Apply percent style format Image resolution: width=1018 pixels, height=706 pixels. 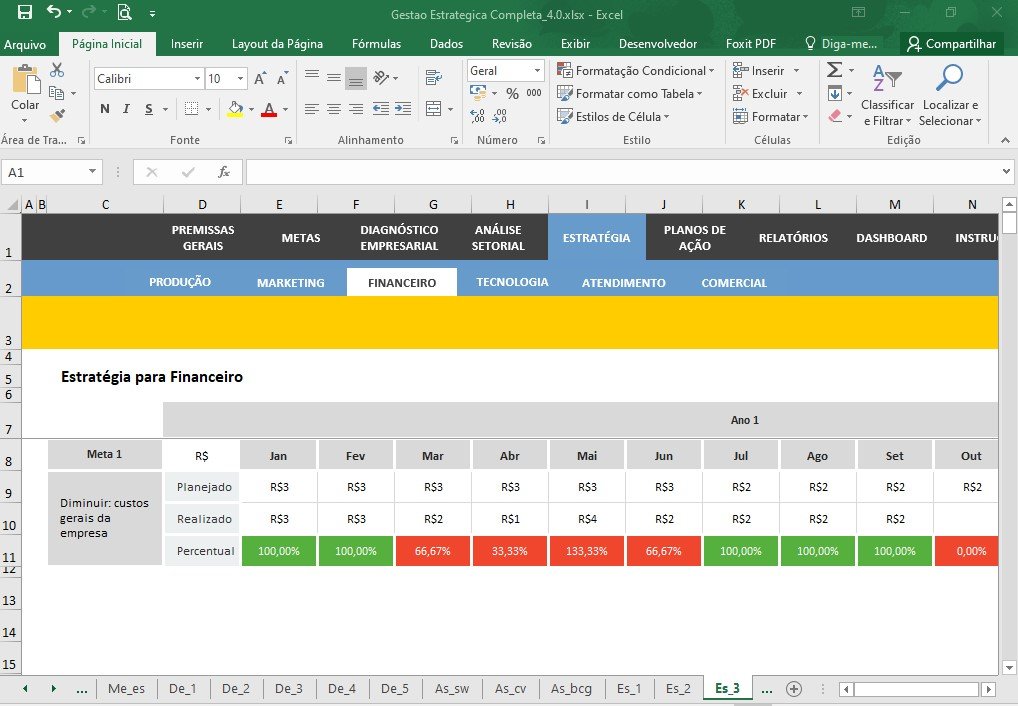(512, 94)
